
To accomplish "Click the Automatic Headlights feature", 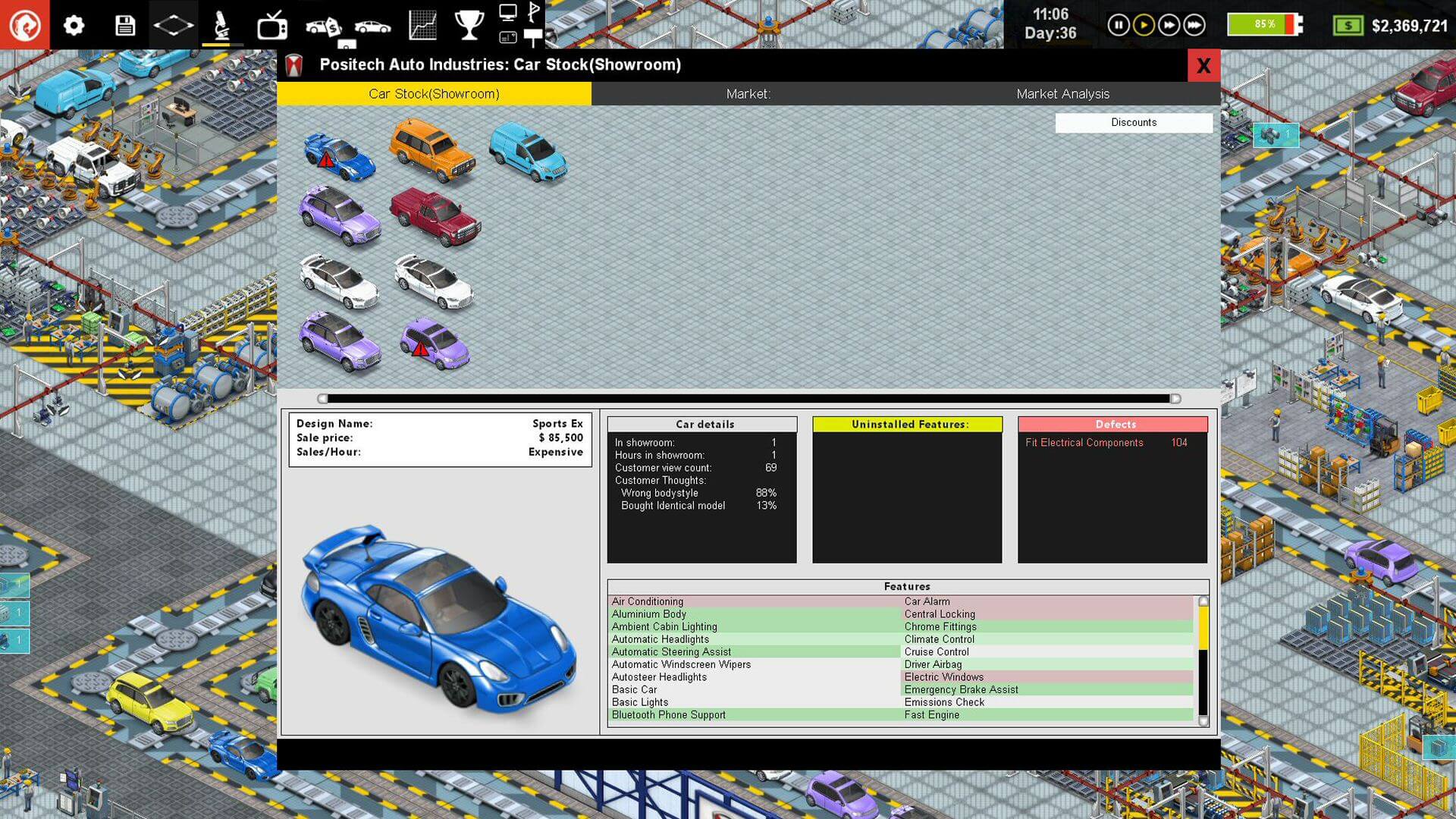I will (755, 639).
